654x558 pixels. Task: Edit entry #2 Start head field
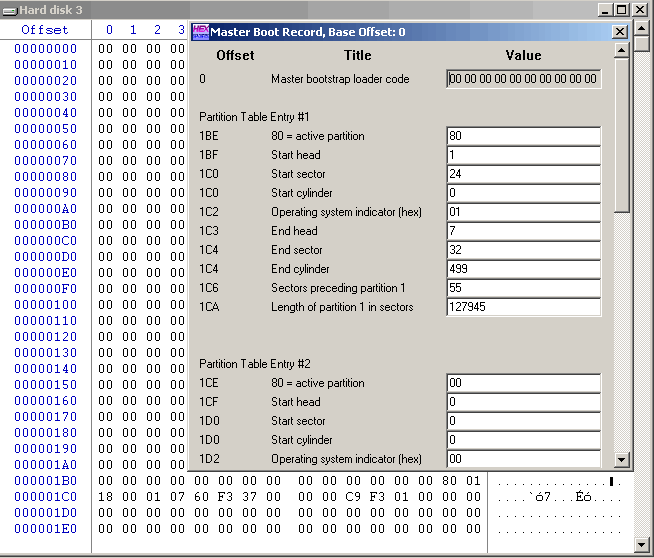pos(523,402)
